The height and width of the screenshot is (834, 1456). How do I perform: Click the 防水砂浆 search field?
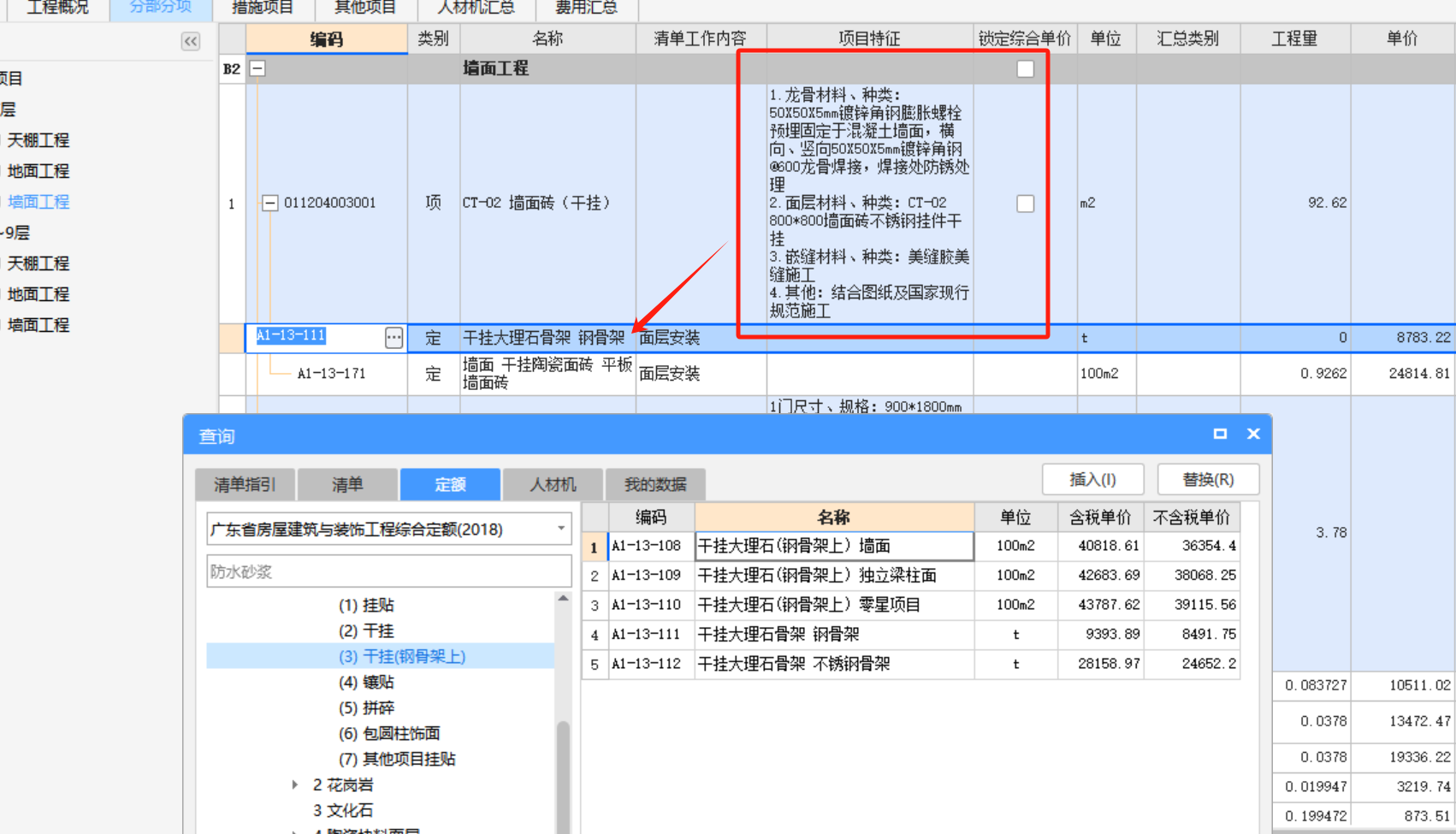(388, 571)
